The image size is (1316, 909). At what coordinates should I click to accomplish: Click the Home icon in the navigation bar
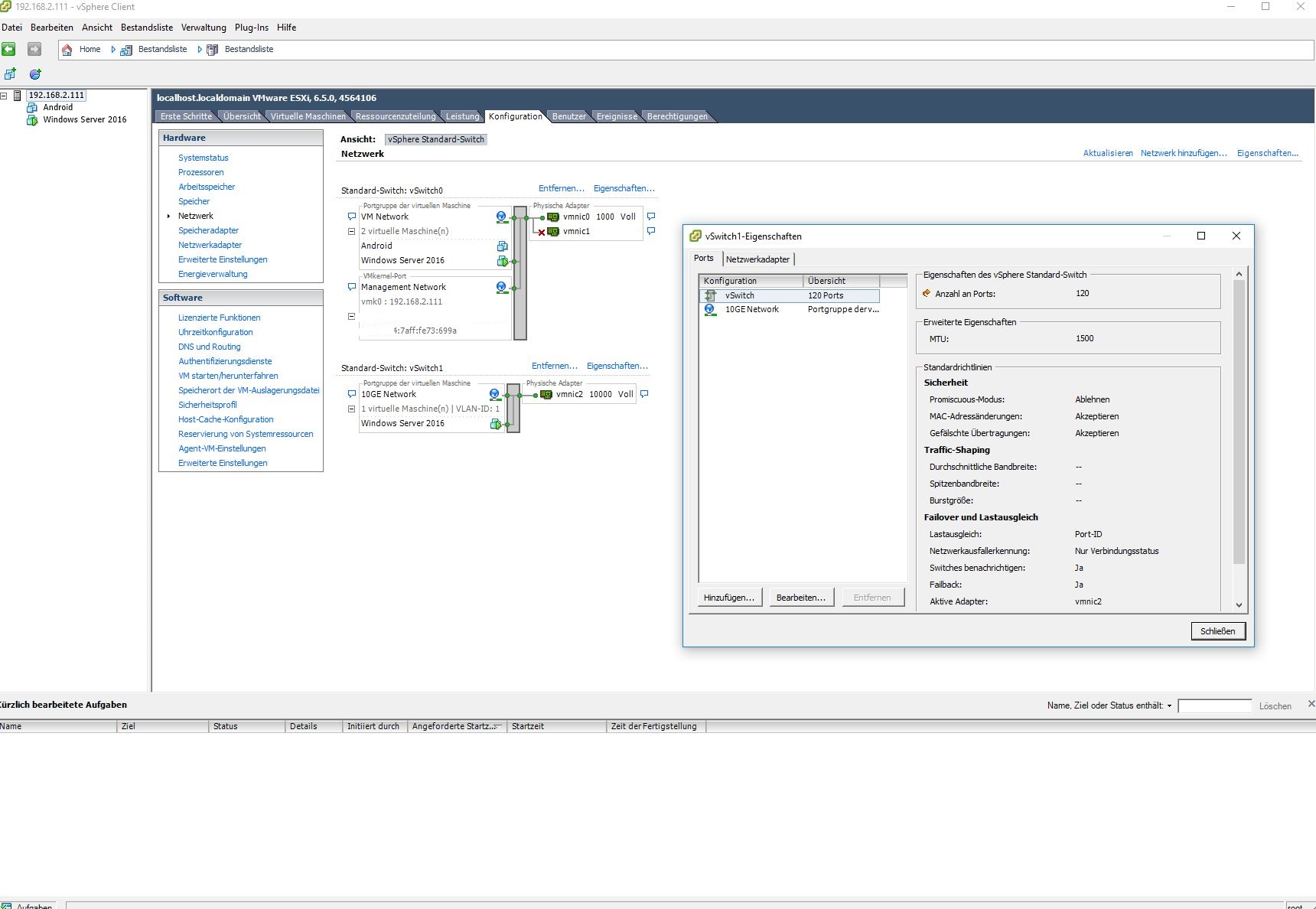pos(67,50)
